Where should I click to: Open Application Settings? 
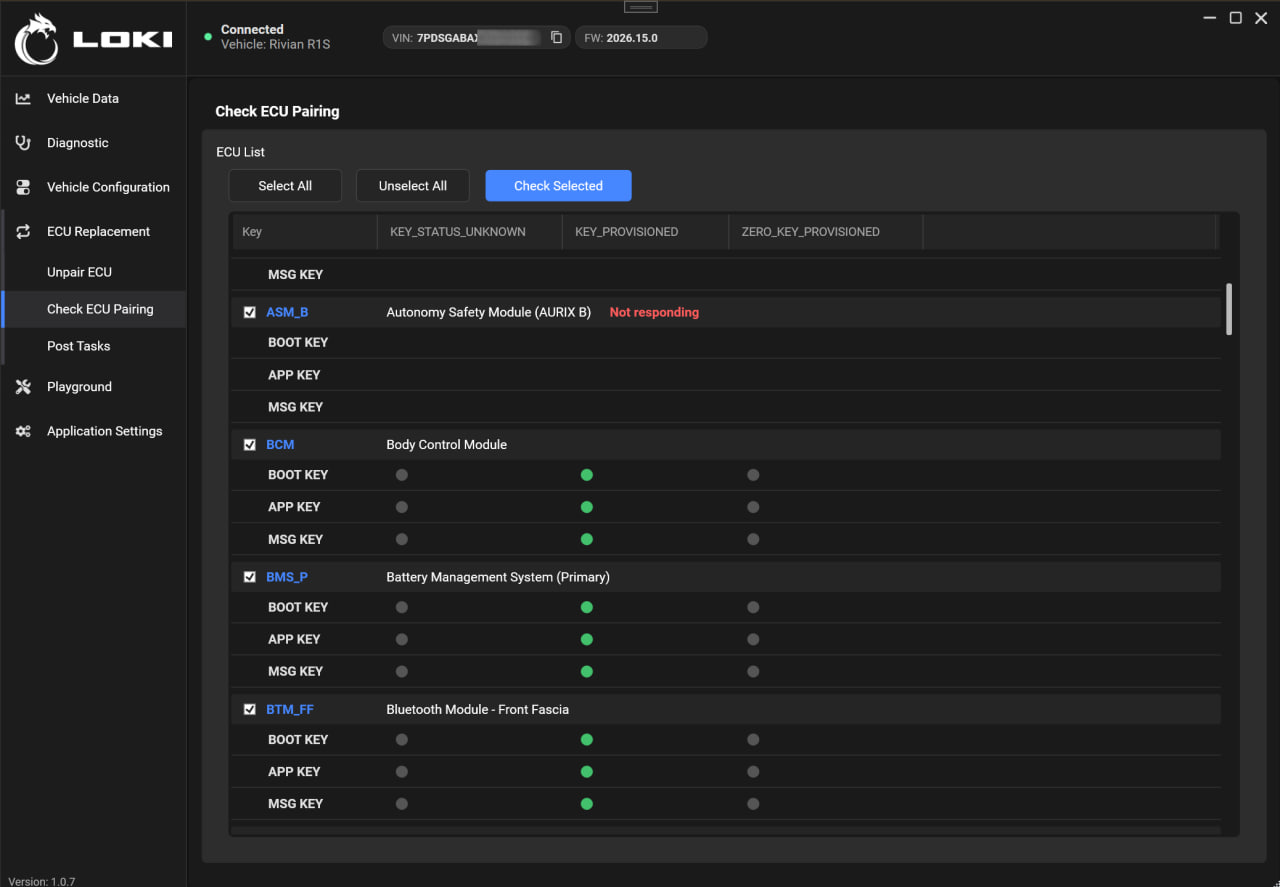point(93,431)
